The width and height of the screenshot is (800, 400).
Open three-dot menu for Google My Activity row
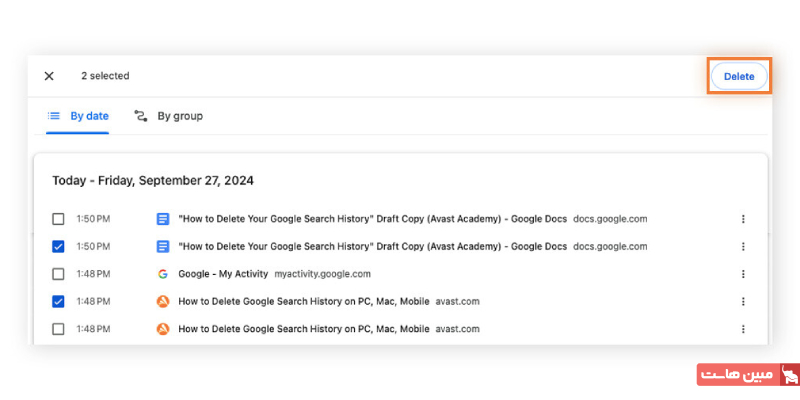[x=743, y=274]
